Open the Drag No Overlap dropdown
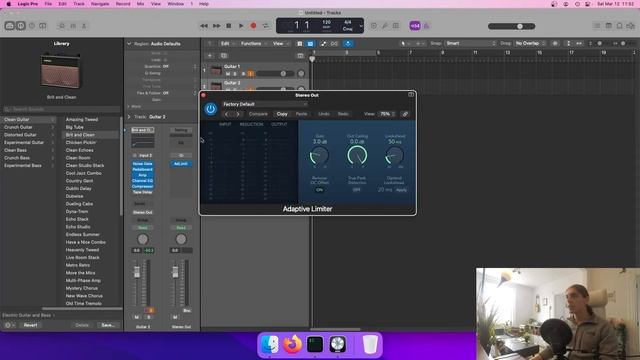 530,43
